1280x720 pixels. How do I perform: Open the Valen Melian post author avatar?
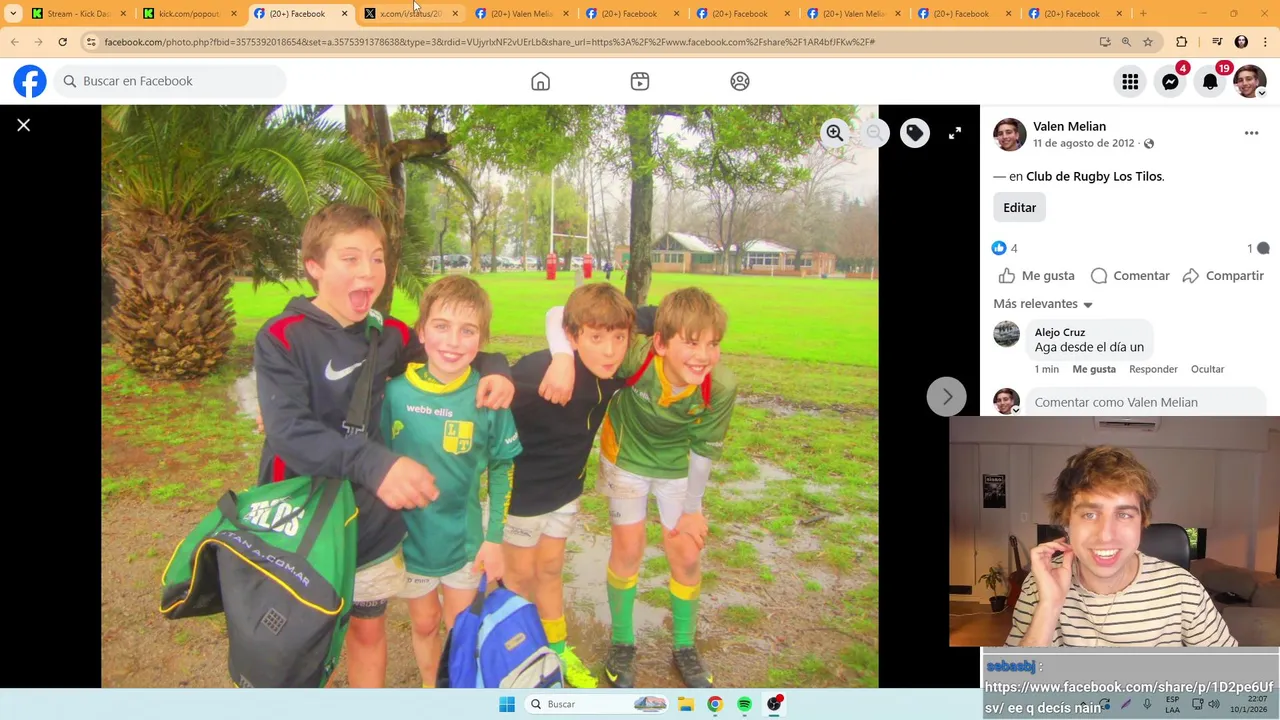[x=1010, y=134]
